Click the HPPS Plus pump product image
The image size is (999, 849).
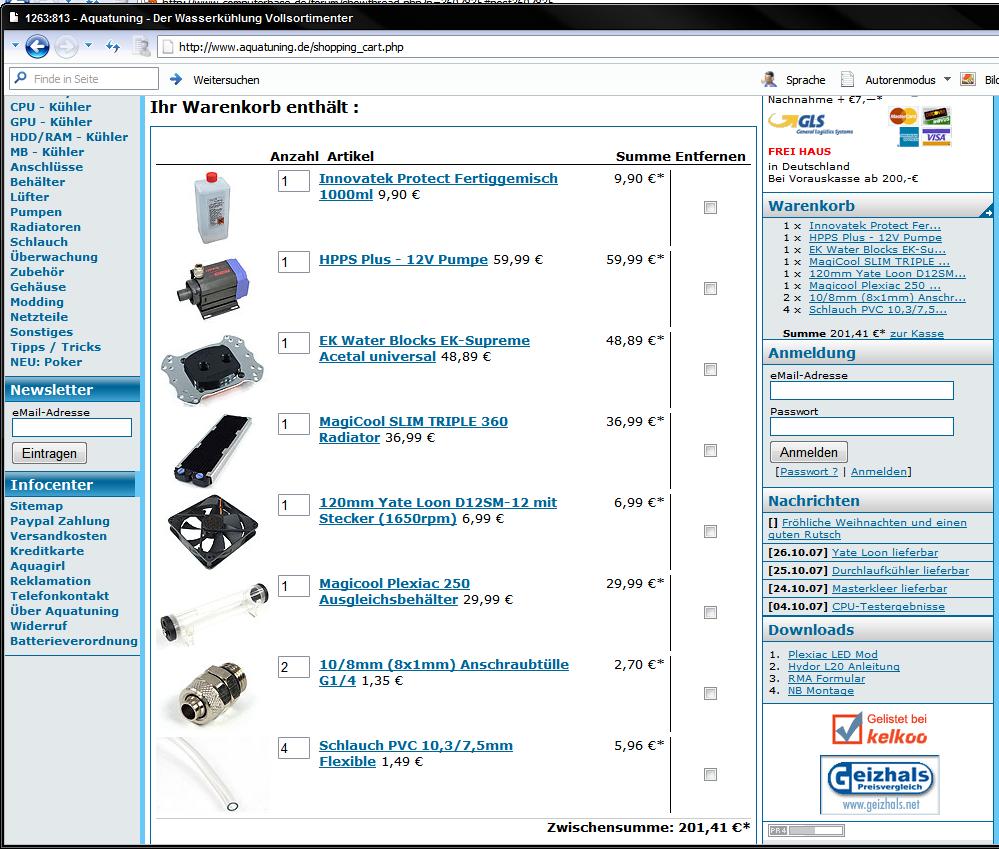(213, 288)
